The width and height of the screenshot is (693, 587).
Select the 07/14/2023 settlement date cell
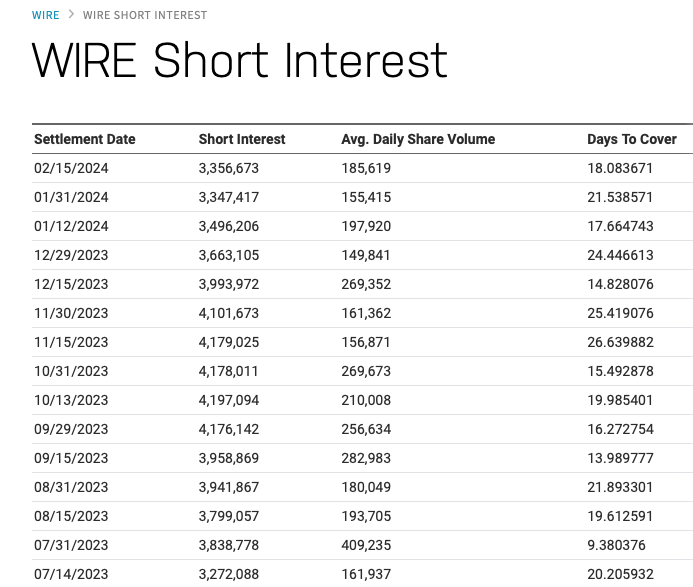click(x=71, y=574)
